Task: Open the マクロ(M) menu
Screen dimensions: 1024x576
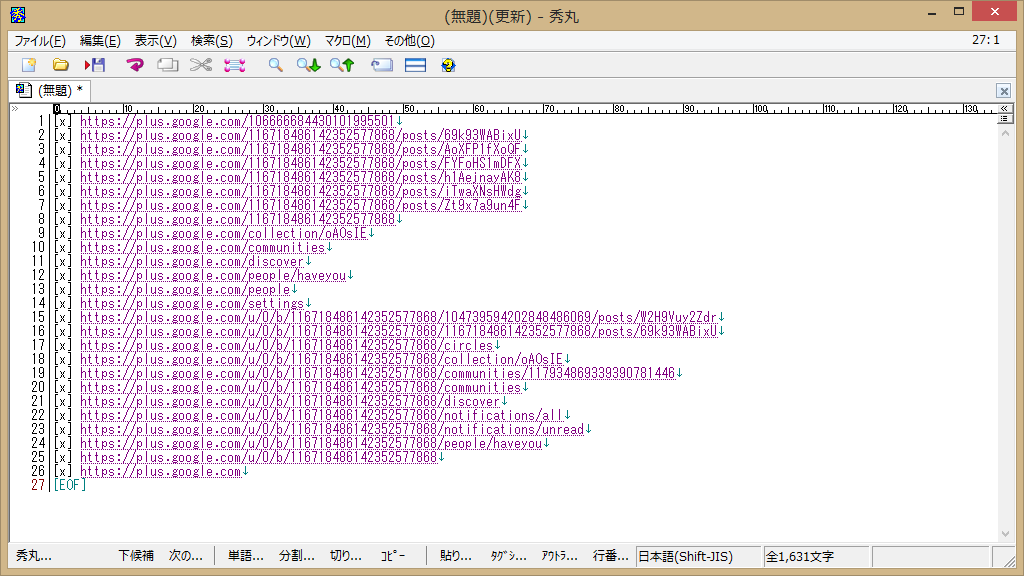Action: tap(347, 41)
